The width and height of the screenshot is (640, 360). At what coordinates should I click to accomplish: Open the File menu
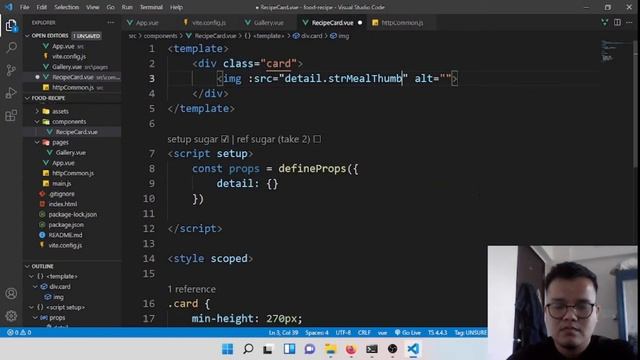24,7
